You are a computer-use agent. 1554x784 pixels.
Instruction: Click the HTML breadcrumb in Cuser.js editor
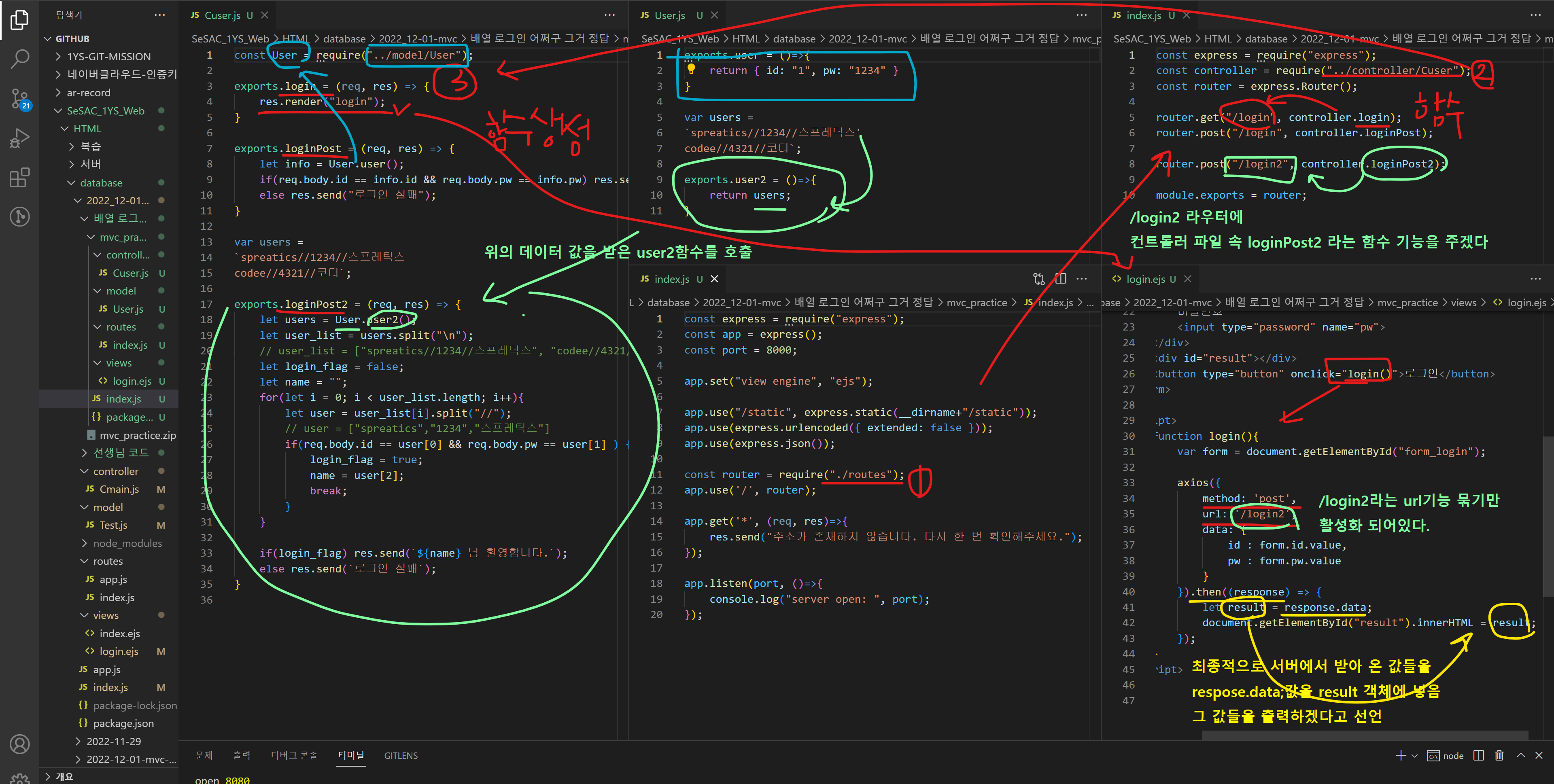coord(295,38)
